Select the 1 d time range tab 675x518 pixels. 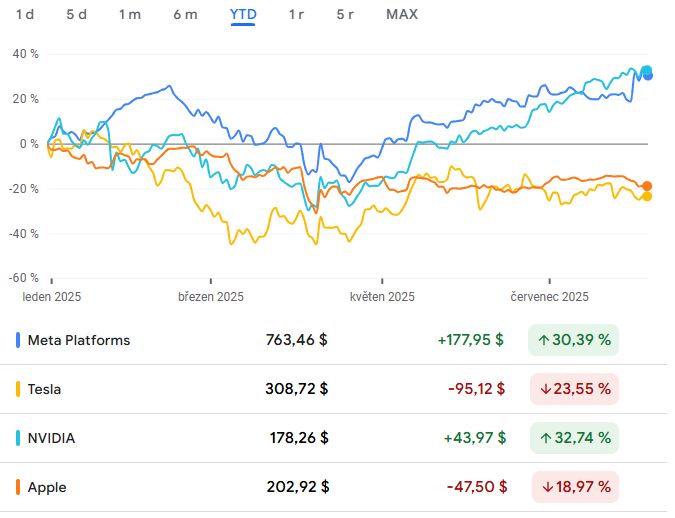click(25, 15)
